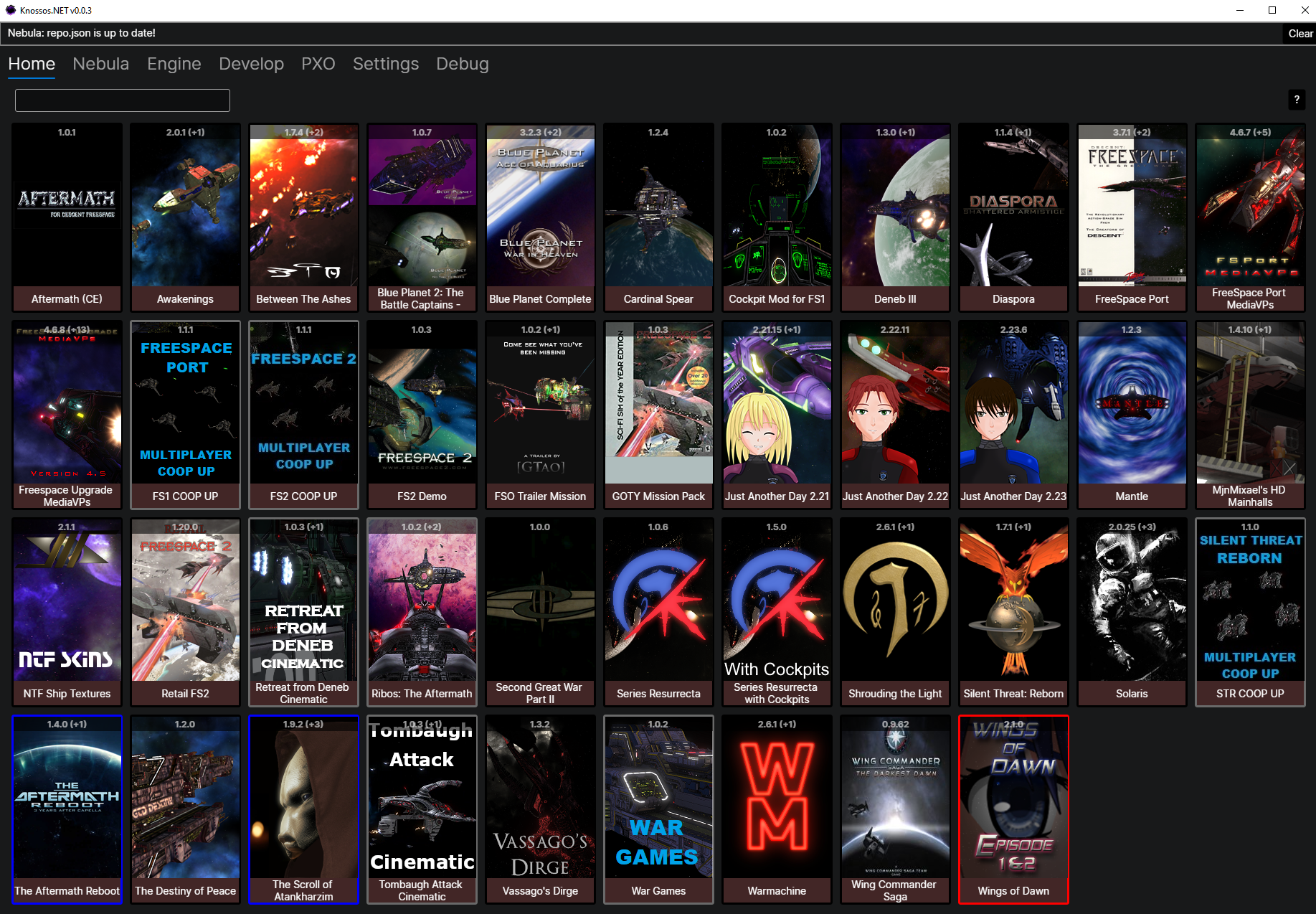Select the War Games mod card
Image resolution: width=1316 pixels, height=914 pixels.
(x=658, y=809)
